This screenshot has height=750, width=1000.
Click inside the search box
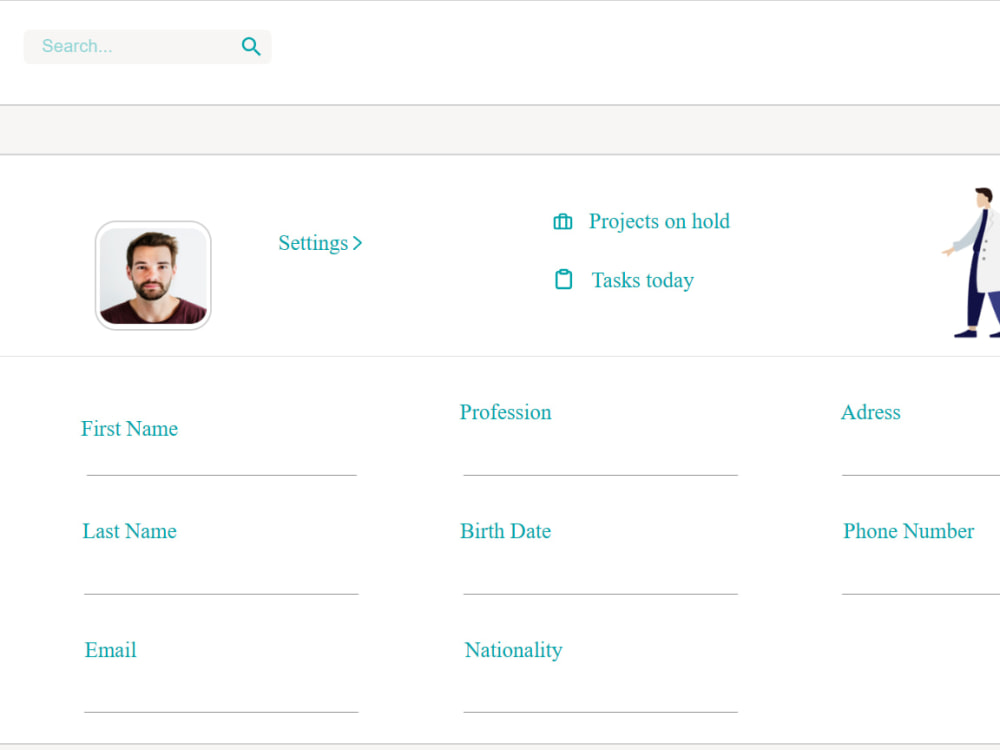pos(120,46)
